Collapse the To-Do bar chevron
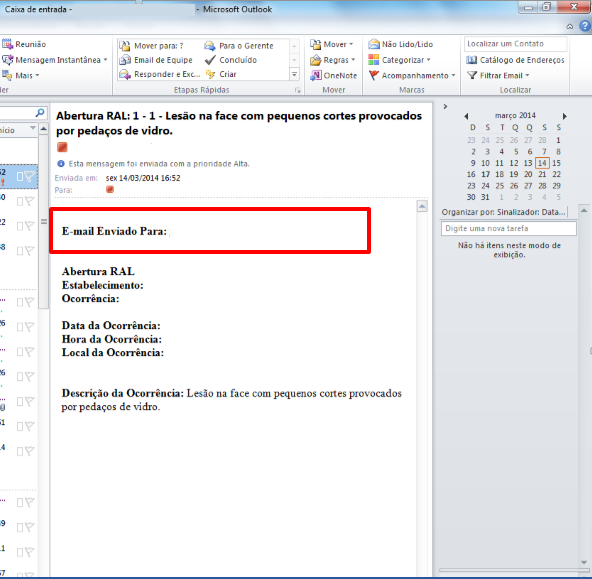 (445, 106)
